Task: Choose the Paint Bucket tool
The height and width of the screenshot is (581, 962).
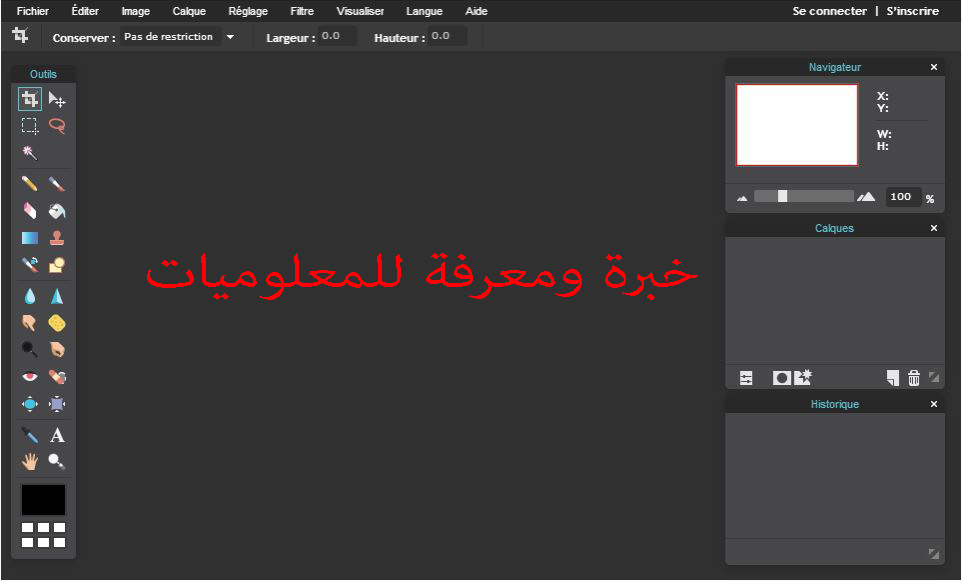Action: (x=57, y=211)
